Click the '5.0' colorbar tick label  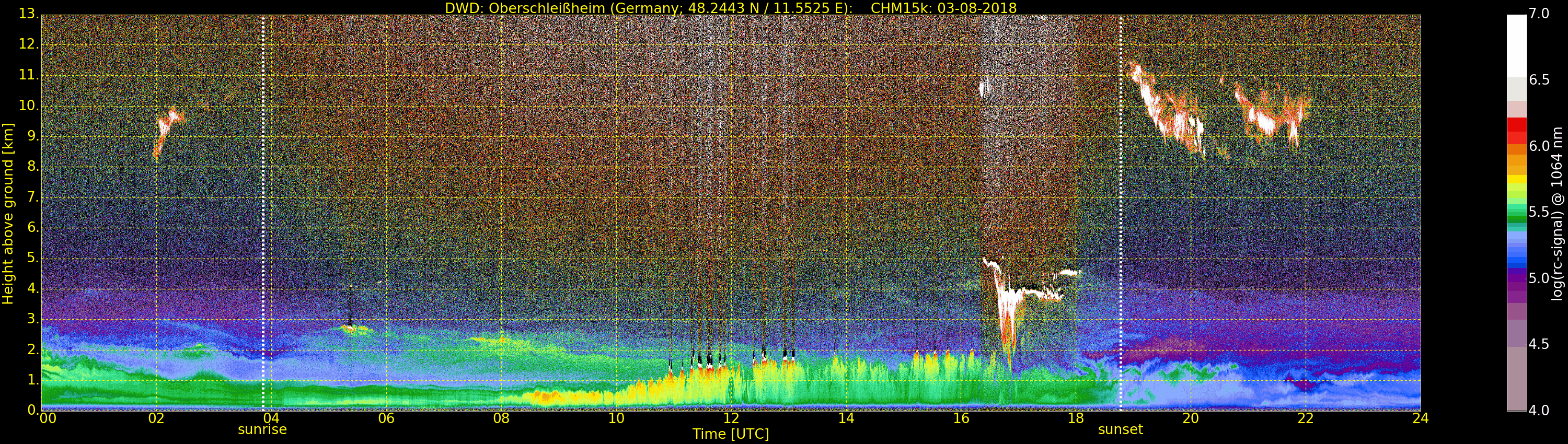(x=1539, y=278)
